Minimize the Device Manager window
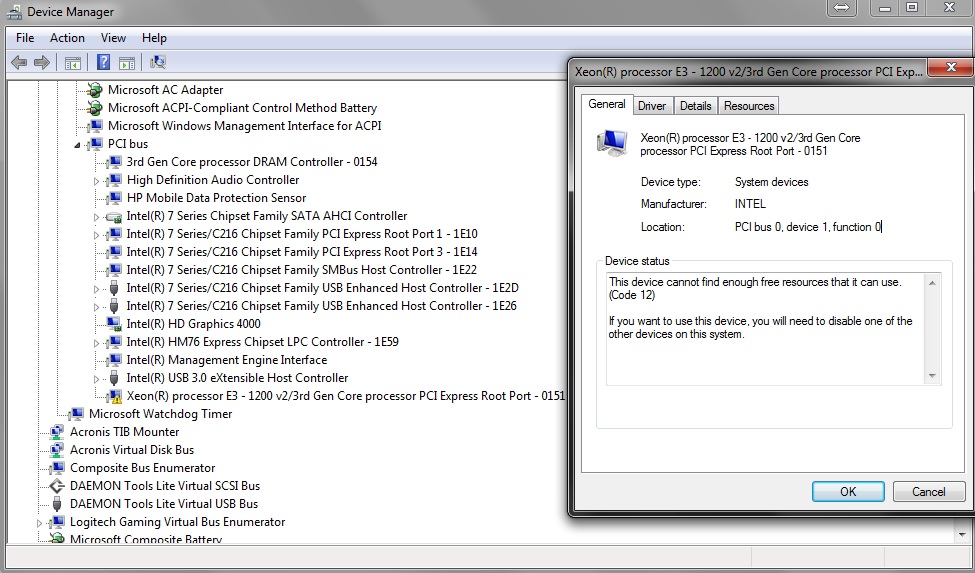The width and height of the screenshot is (975, 573). pos(885,8)
